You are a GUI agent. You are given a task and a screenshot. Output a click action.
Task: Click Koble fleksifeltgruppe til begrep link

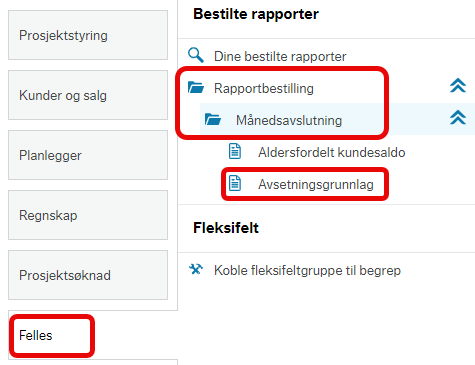pyautogui.click(x=307, y=270)
